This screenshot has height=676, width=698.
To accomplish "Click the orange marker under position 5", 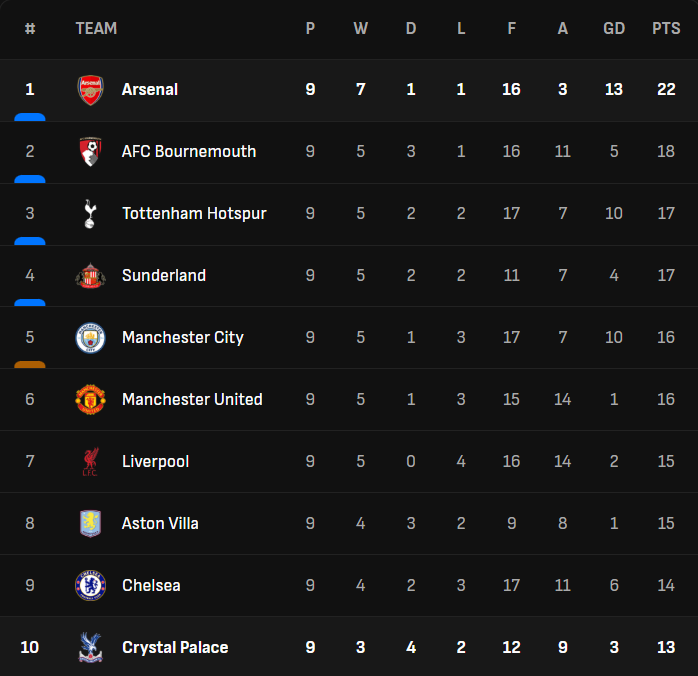I will (30, 364).
